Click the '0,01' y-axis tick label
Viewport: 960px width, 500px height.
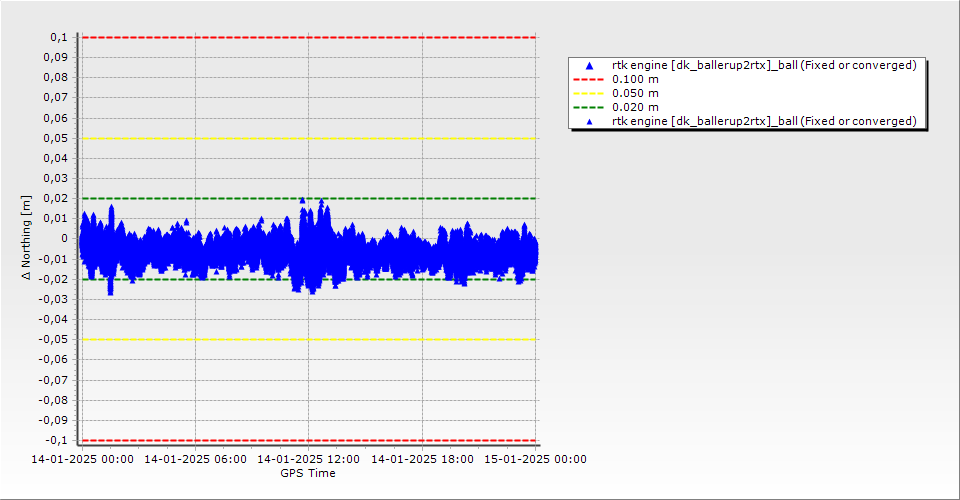(x=56, y=218)
